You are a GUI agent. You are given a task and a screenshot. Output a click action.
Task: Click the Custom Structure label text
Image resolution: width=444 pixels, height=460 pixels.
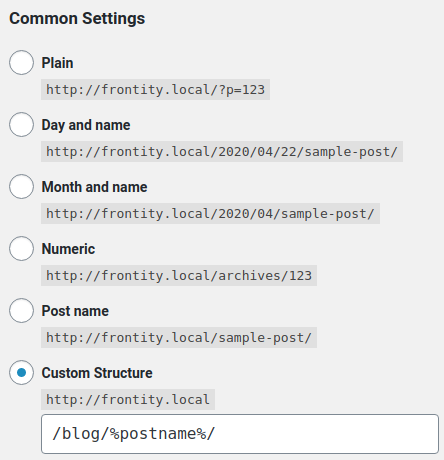97,373
